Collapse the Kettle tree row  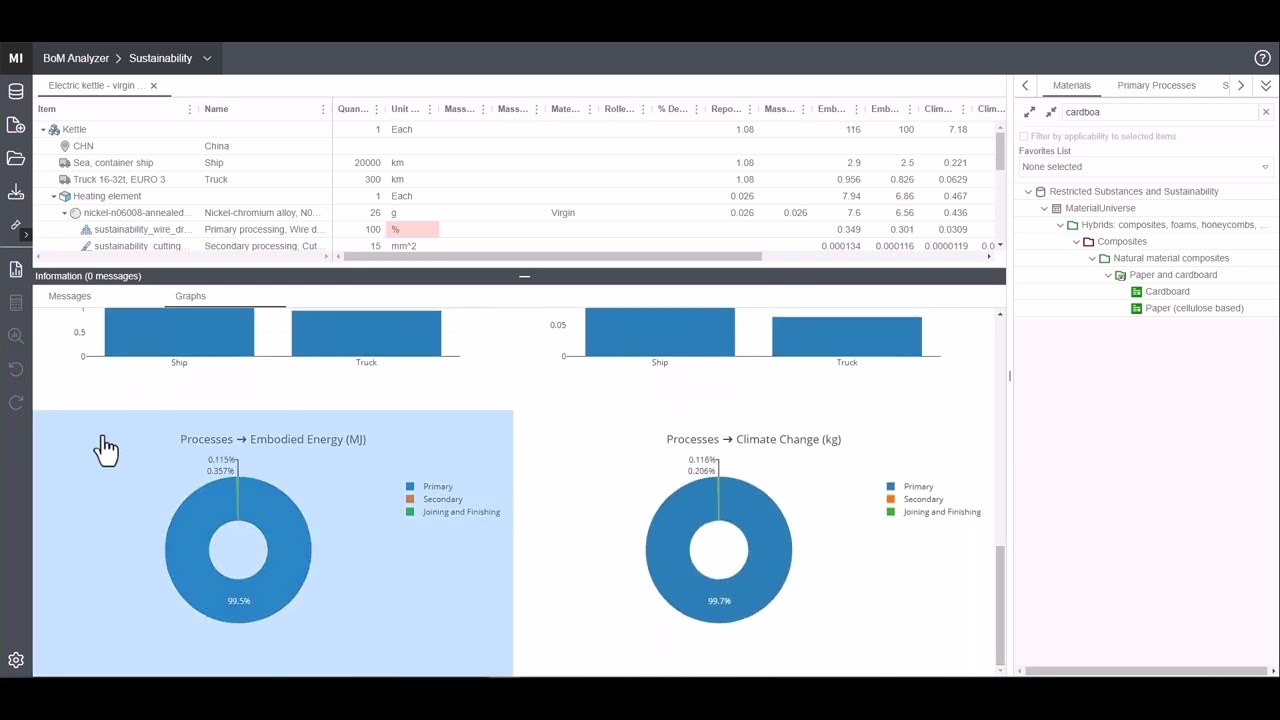pos(43,130)
